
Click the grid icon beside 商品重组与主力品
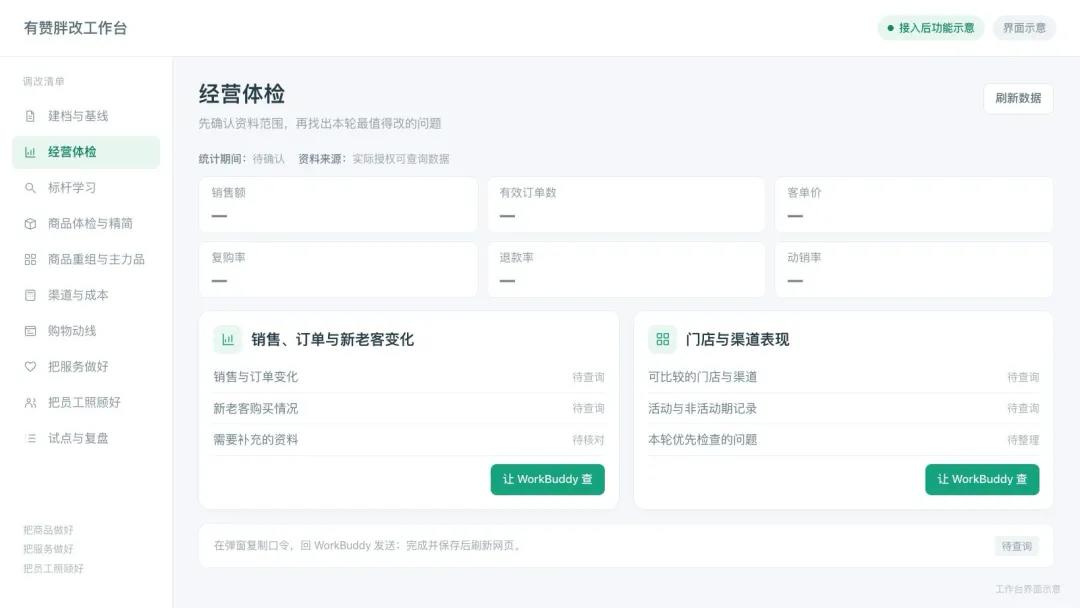tap(30, 259)
